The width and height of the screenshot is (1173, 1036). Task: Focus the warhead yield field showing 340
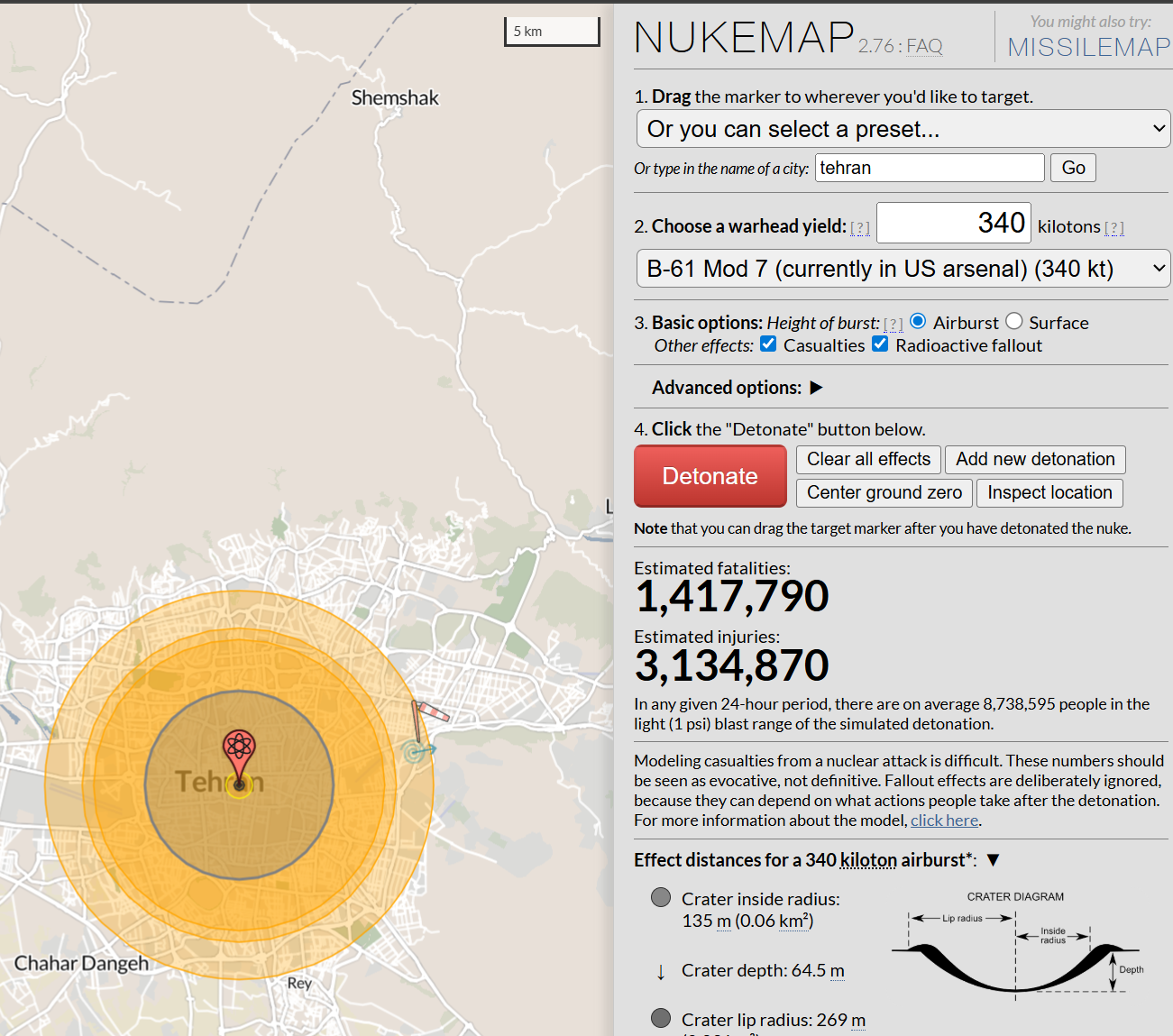(954, 223)
